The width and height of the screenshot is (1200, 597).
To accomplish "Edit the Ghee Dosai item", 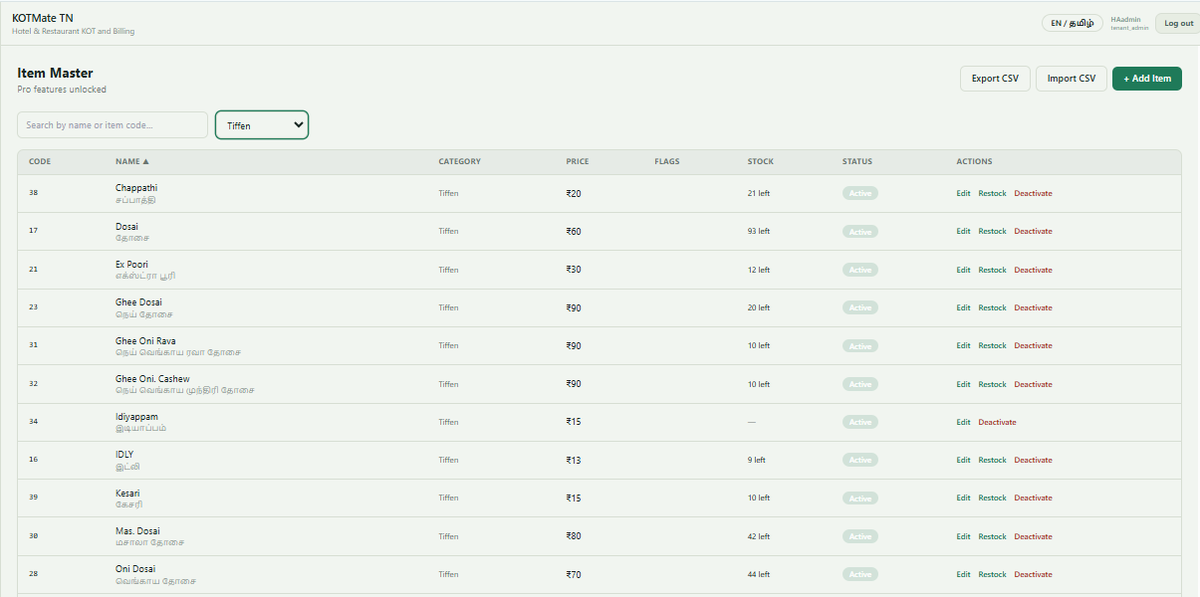I will (x=963, y=308).
